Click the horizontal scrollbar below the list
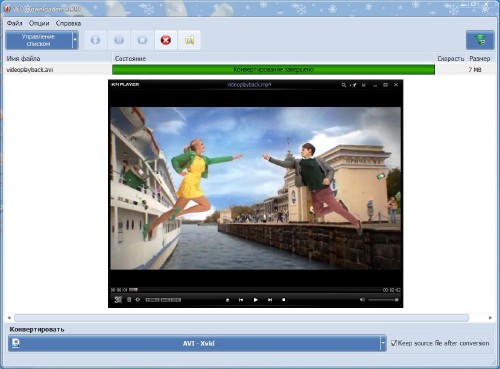 241,318
